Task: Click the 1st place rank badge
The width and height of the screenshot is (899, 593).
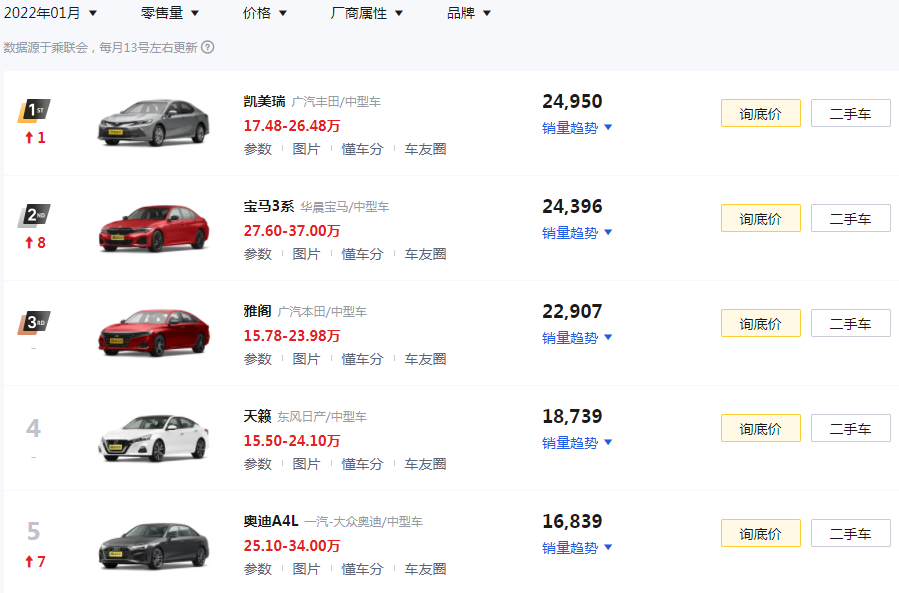Action: [34, 110]
